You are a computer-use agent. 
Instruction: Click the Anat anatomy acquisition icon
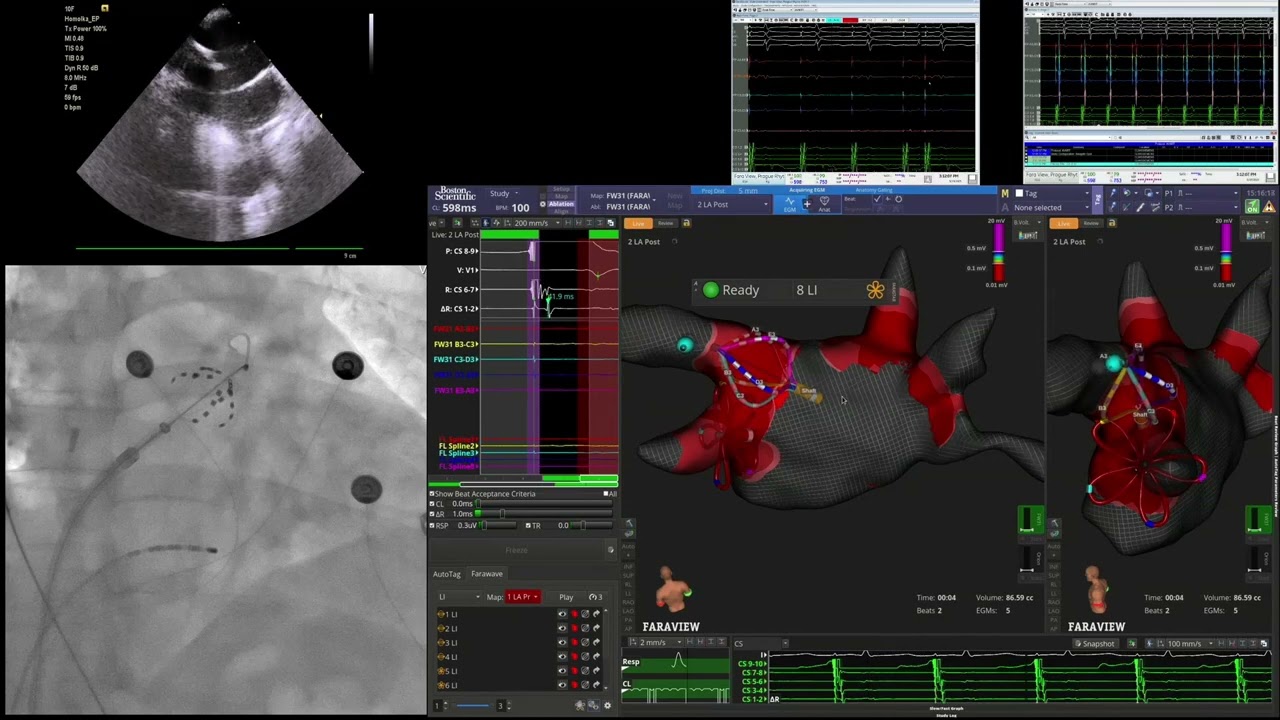click(824, 204)
